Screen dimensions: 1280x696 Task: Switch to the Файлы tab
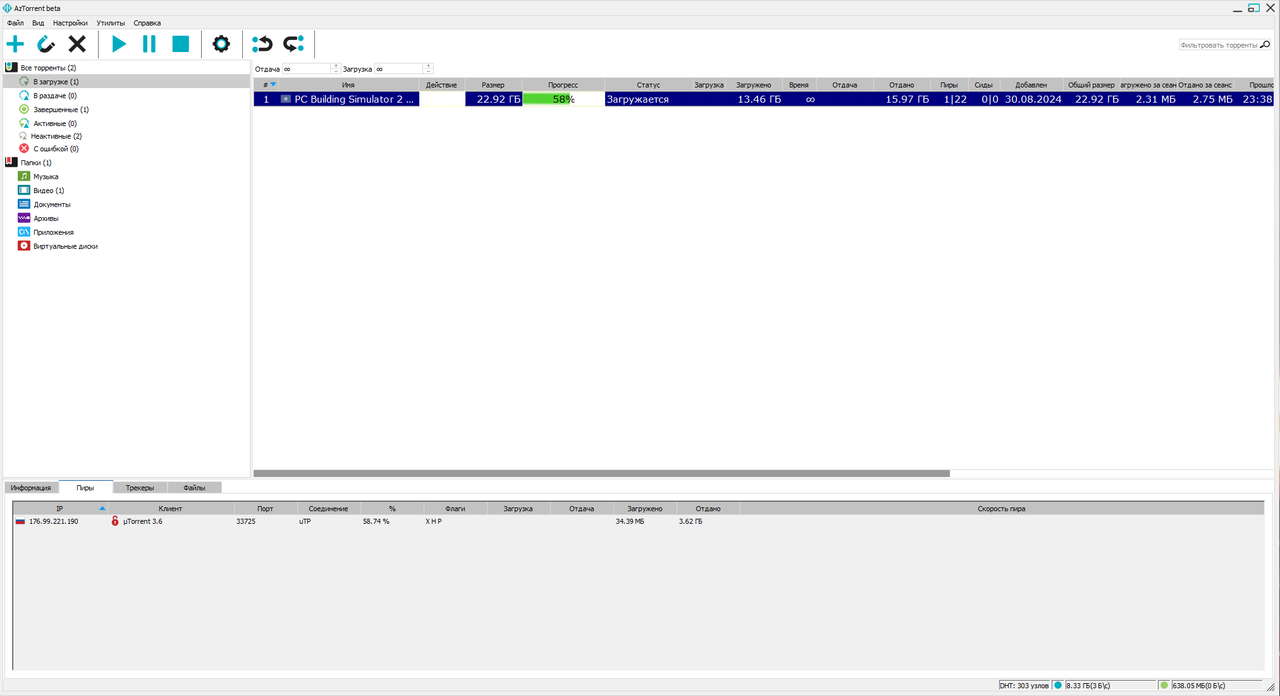point(194,488)
